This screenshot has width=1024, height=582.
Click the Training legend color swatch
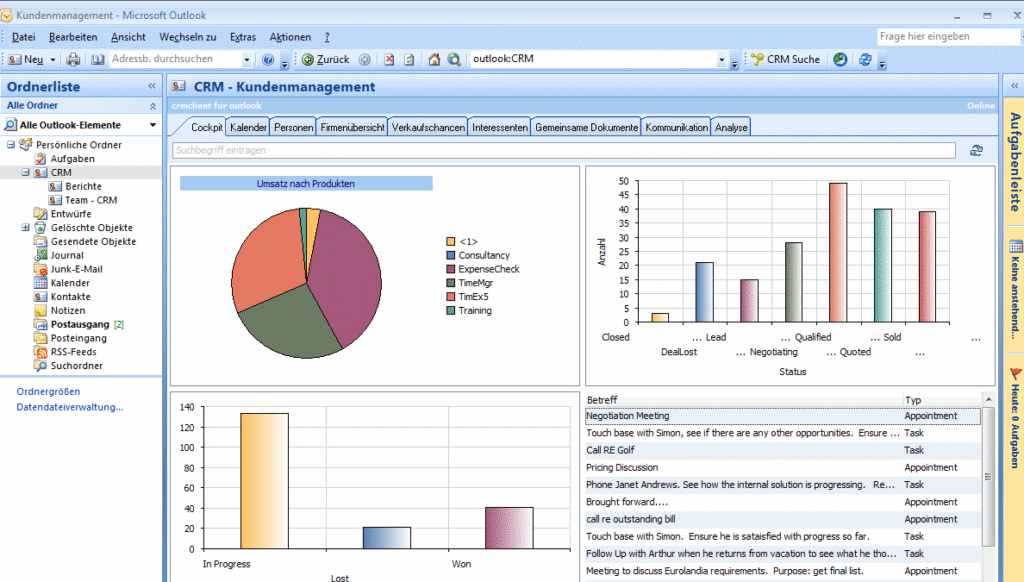[451, 310]
